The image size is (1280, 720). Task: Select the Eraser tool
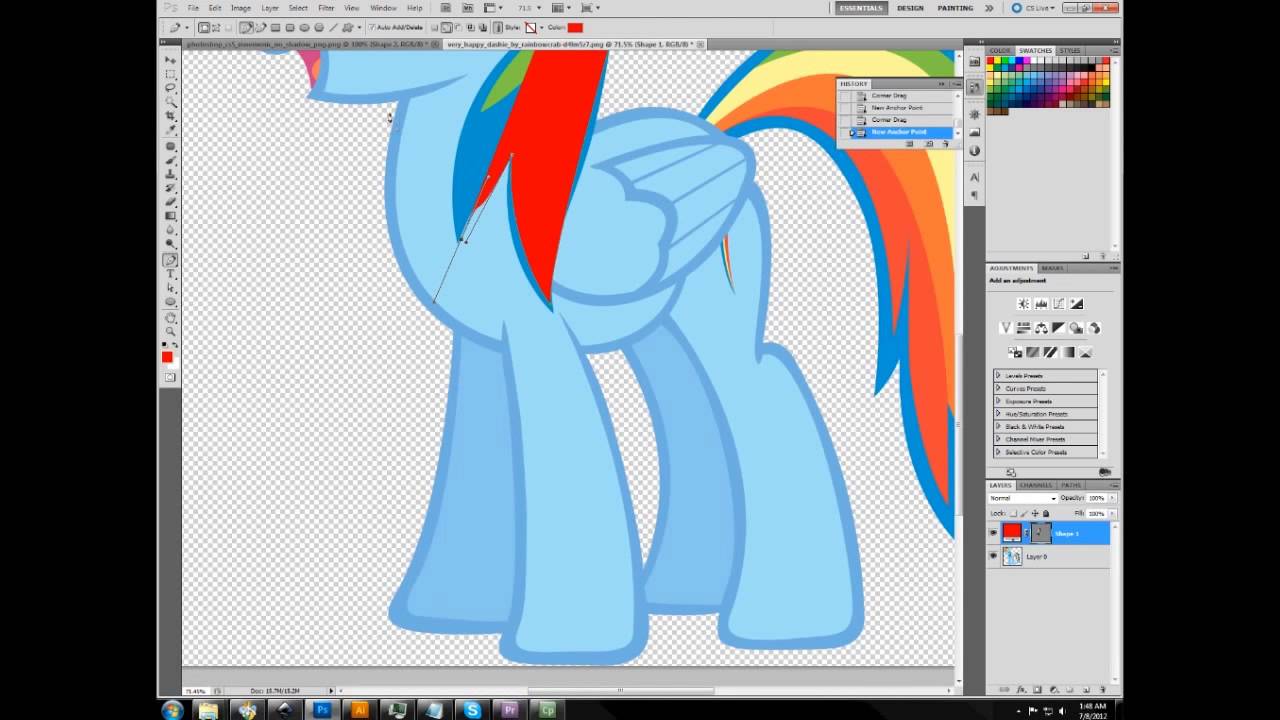pos(171,203)
